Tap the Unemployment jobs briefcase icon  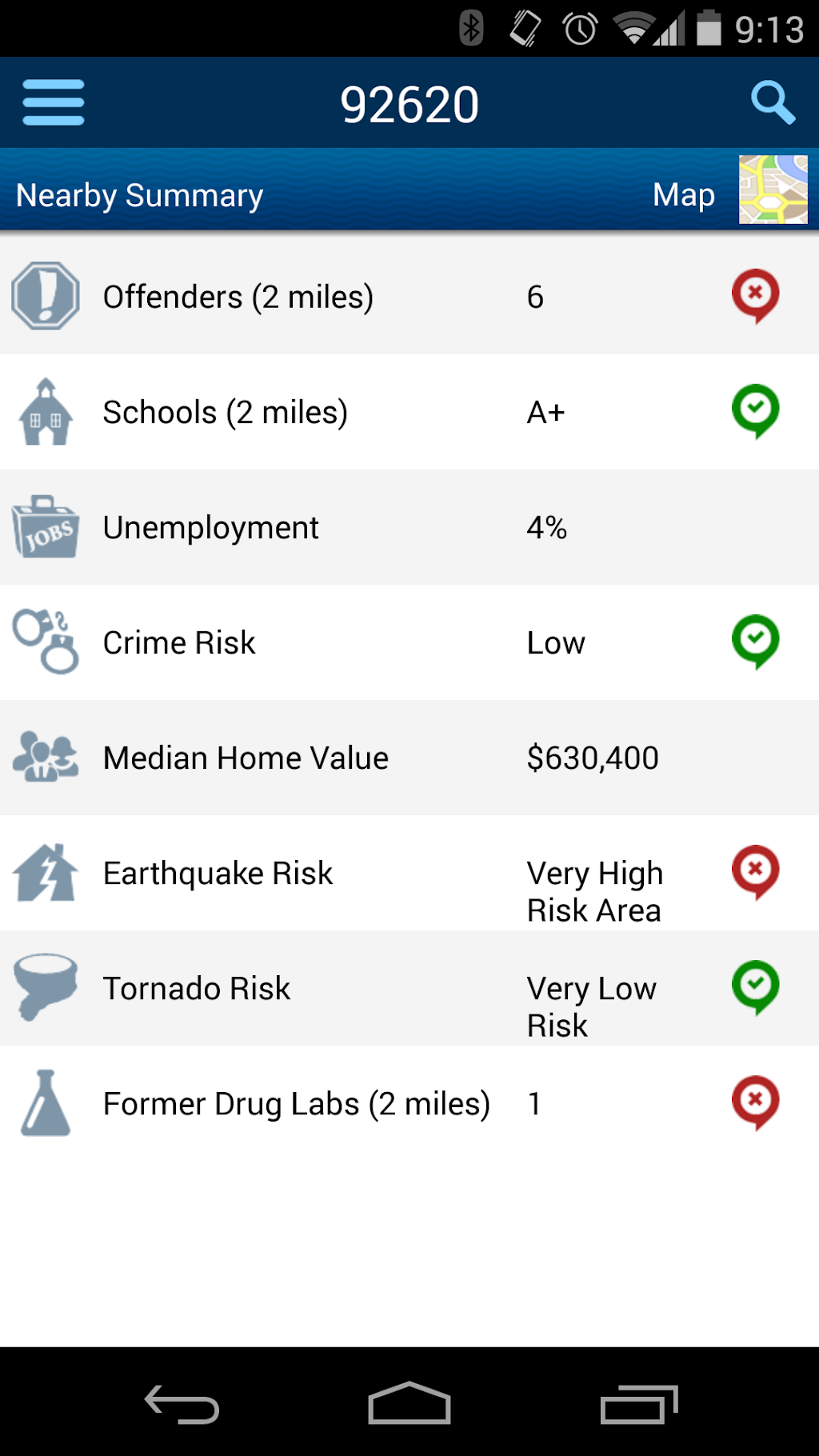pyautogui.click(x=46, y=527)
